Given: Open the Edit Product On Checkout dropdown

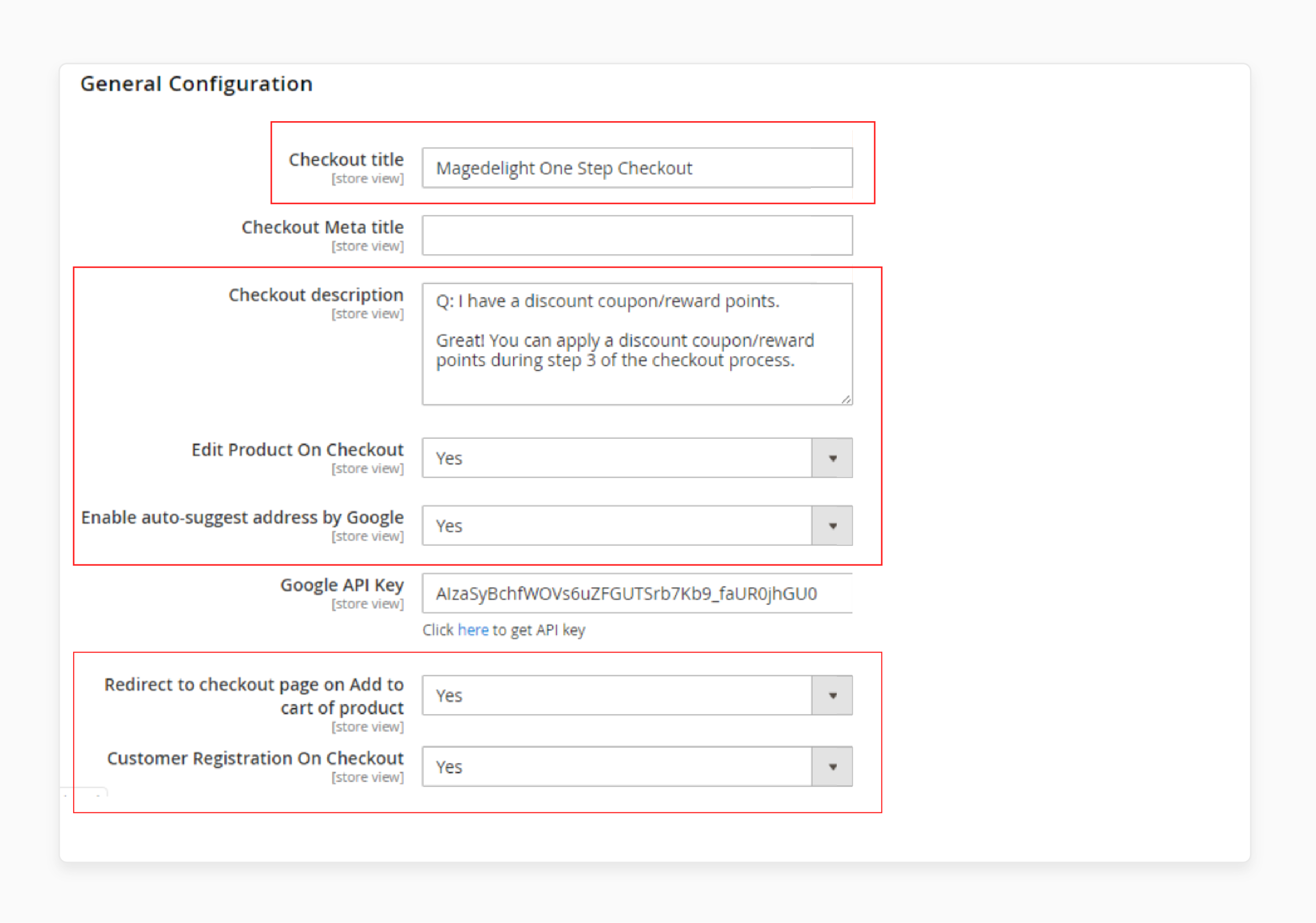Looking at the screenshot, I should (637, 458).
